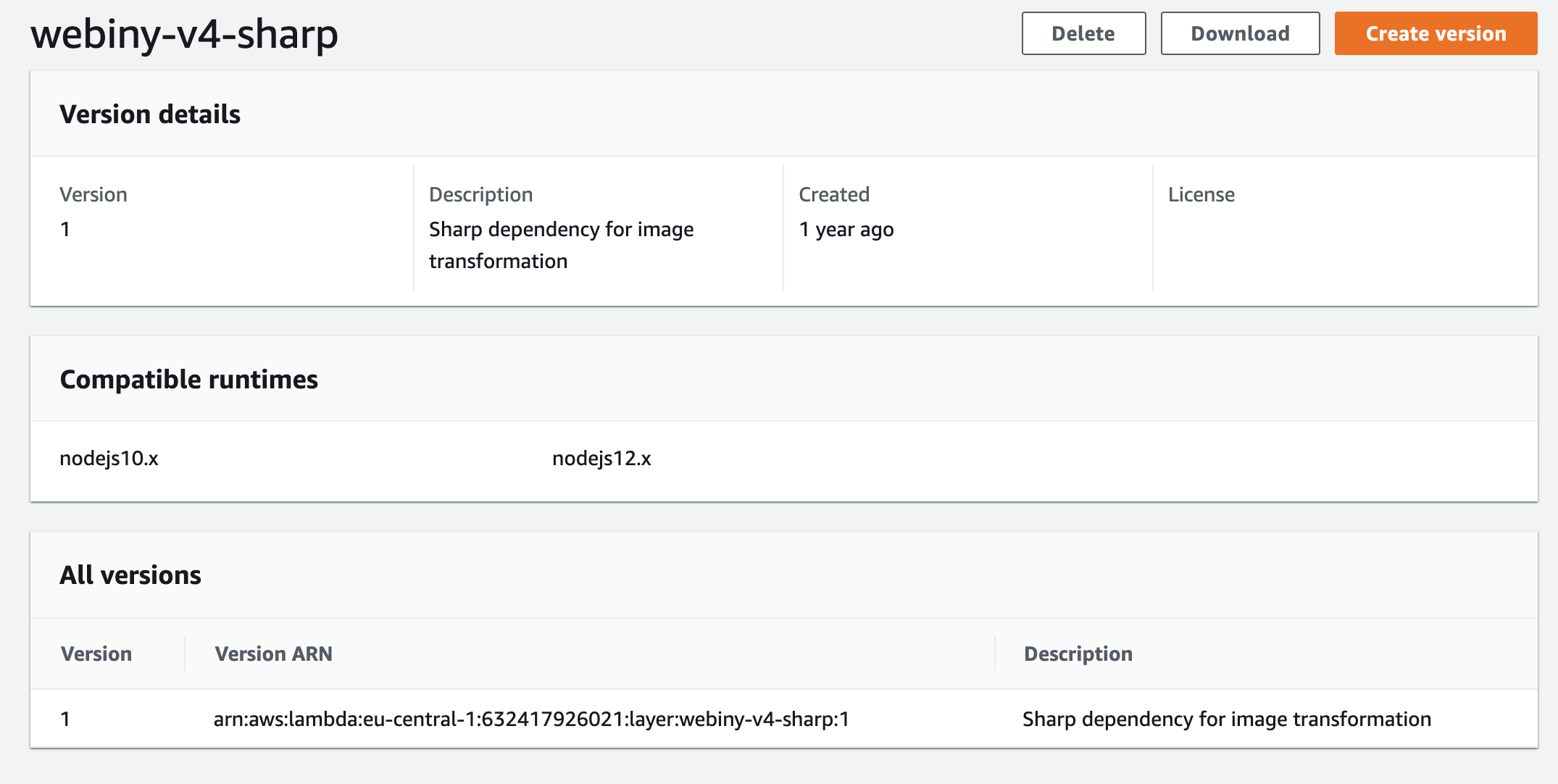Viewport: 1558px width, 784px height.
Task: Click the Created field label
Action: click(x=834, y=194)
